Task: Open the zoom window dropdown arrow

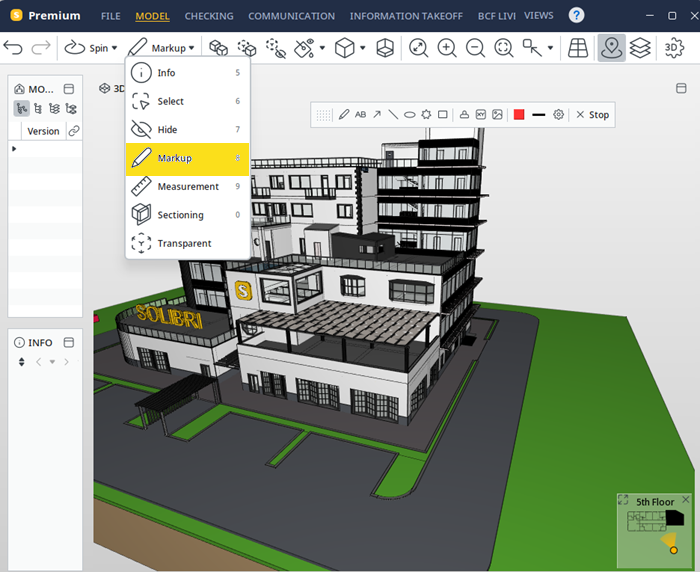Action: (550, 48)
